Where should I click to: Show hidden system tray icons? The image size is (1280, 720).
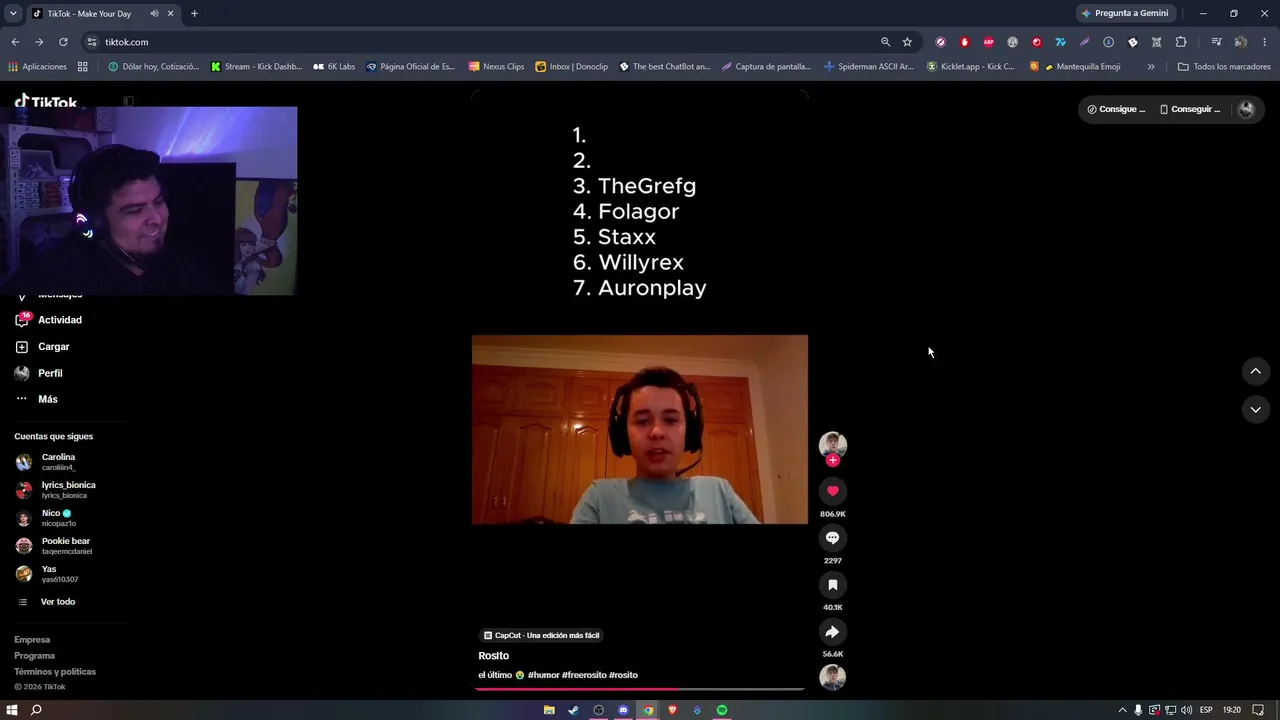[x=1122, y=710]
